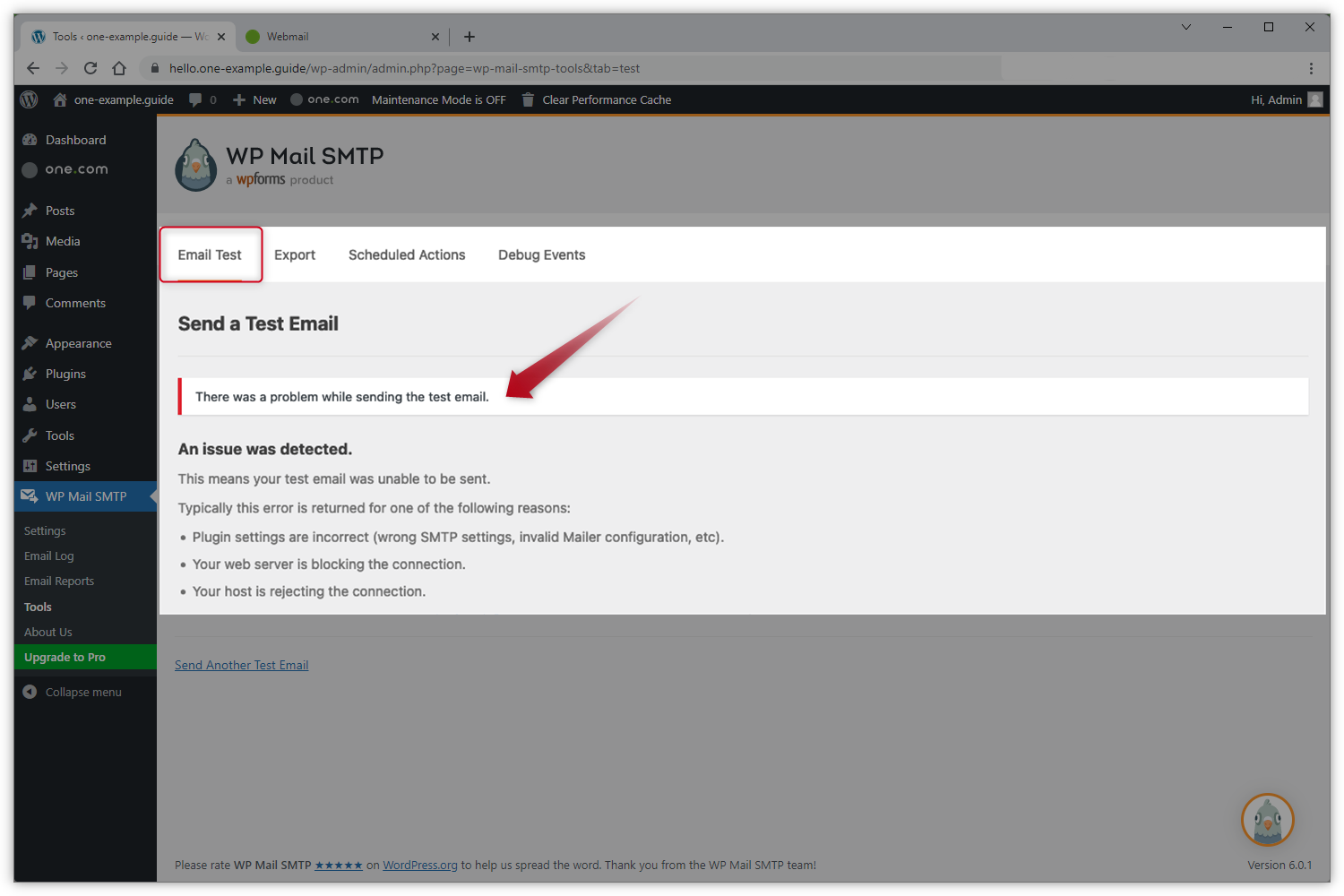The height and width of the screenshot is (896, 1344).
Task: Click the WordPress logo in the admin bar
Action: coord(28,99)
